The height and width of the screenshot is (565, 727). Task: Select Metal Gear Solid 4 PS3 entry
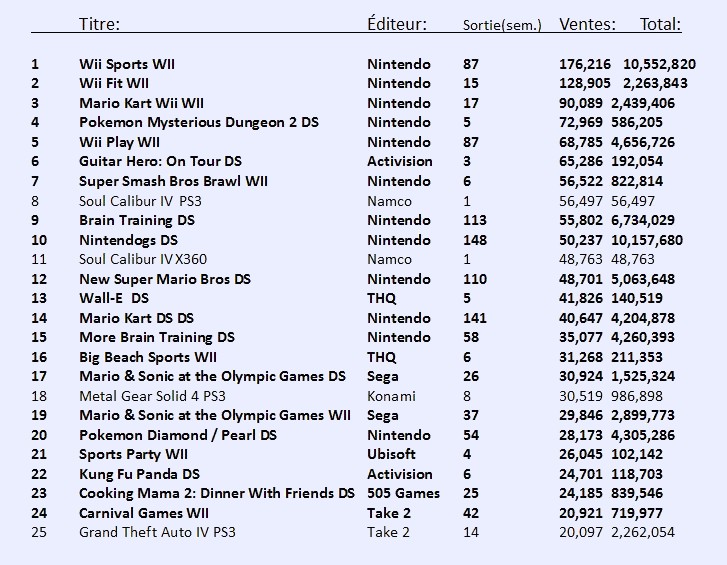pyautogui.click(x=153, y=396)
